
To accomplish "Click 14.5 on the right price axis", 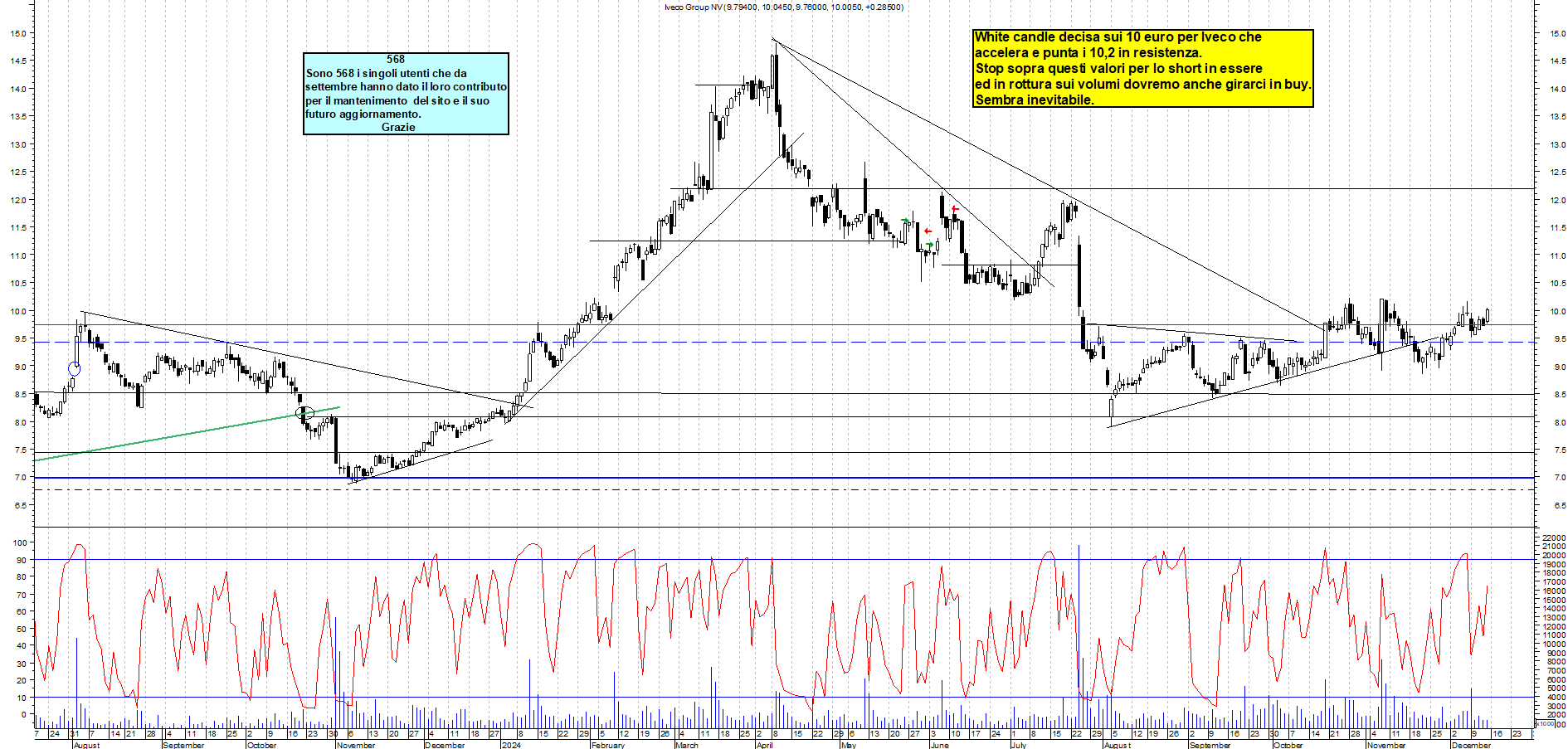I will (1557, 61).
